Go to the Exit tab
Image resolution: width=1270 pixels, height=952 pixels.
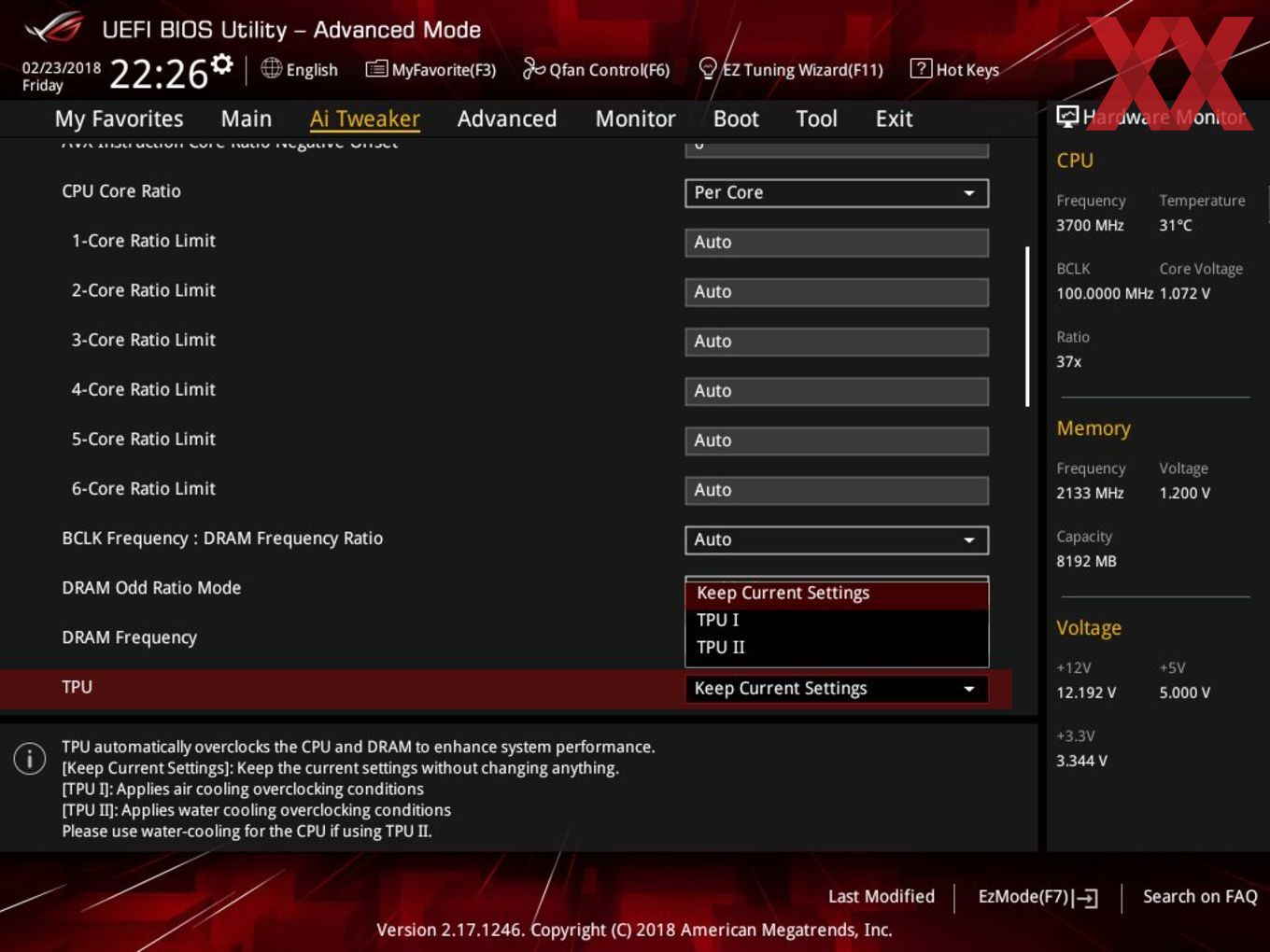(x=894, y=119)
